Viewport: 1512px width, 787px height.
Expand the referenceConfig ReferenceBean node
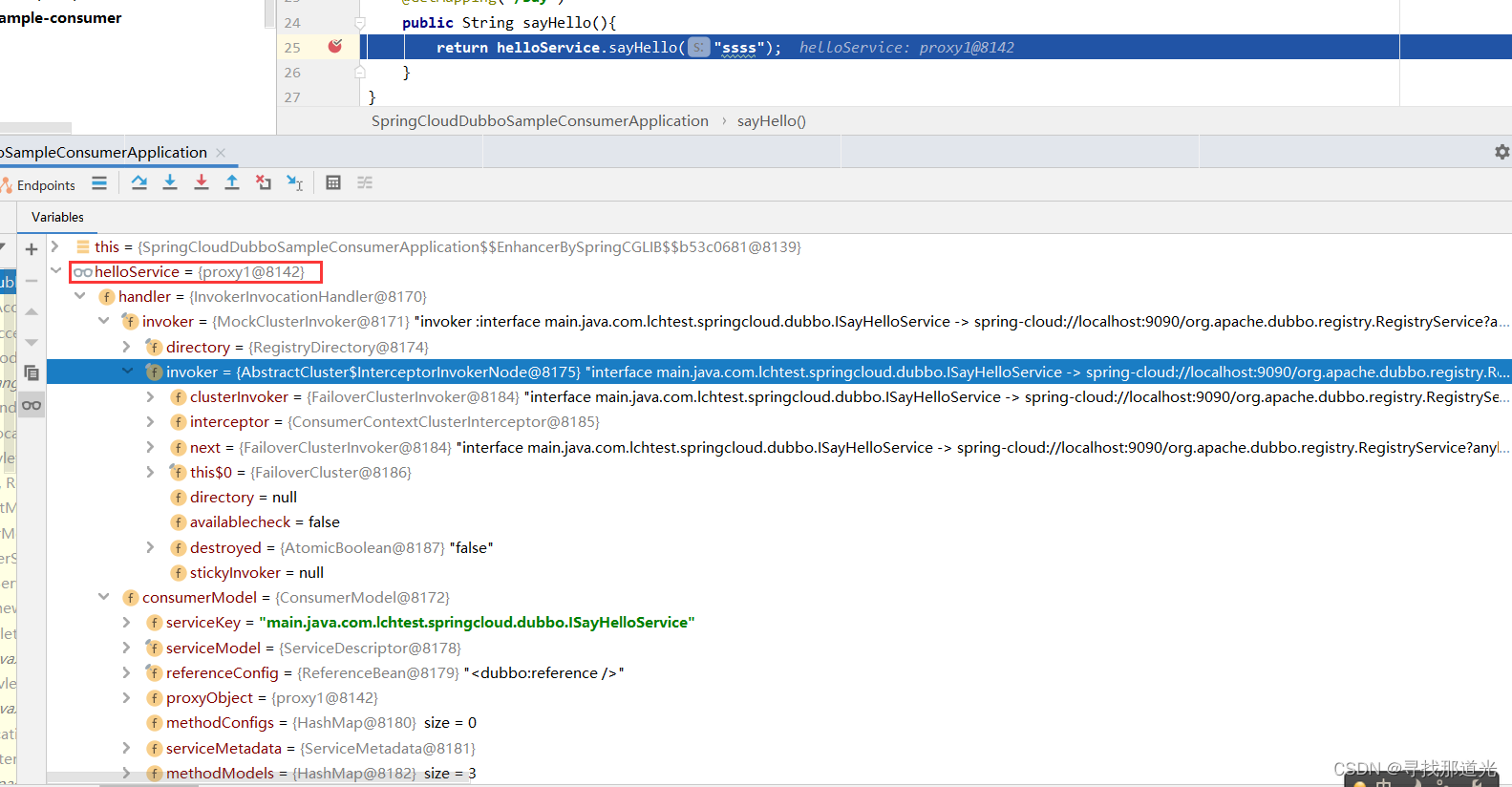tap(126, 672)
